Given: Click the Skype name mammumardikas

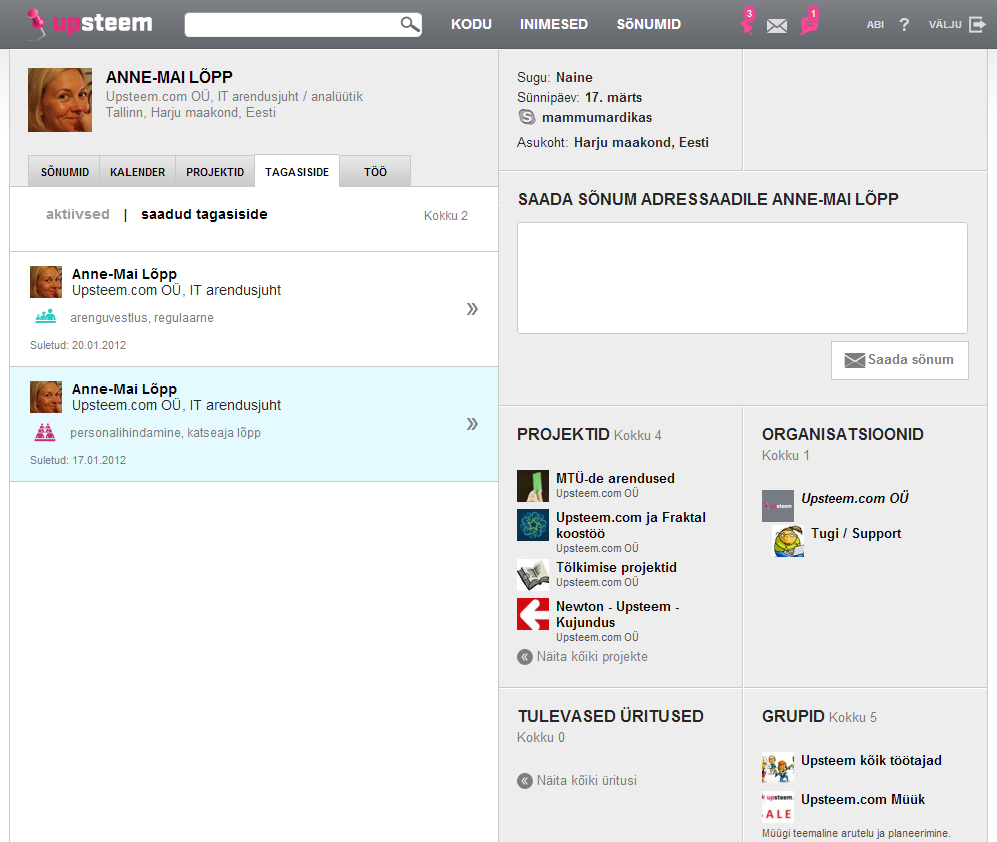Looking at the screenshot, I should coord(596,118).
